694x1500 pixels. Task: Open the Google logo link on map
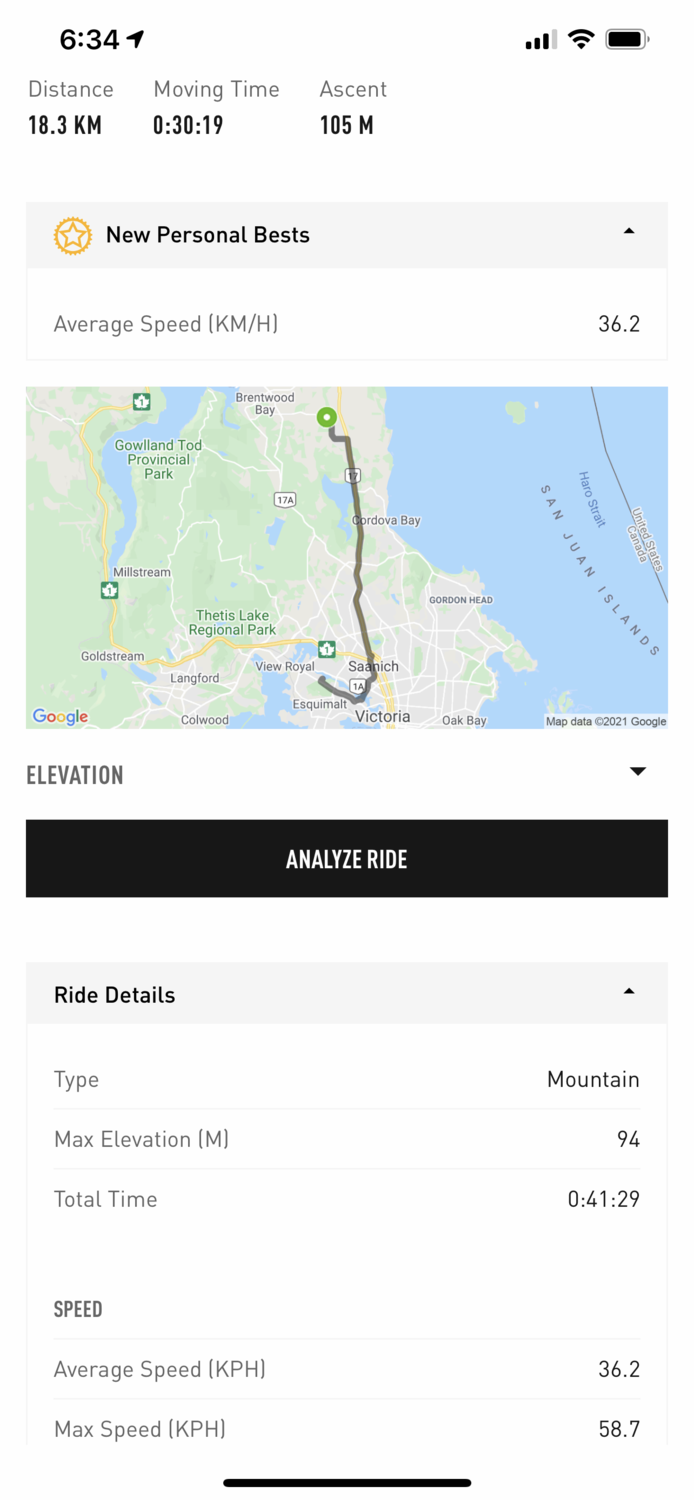point(60,716)
